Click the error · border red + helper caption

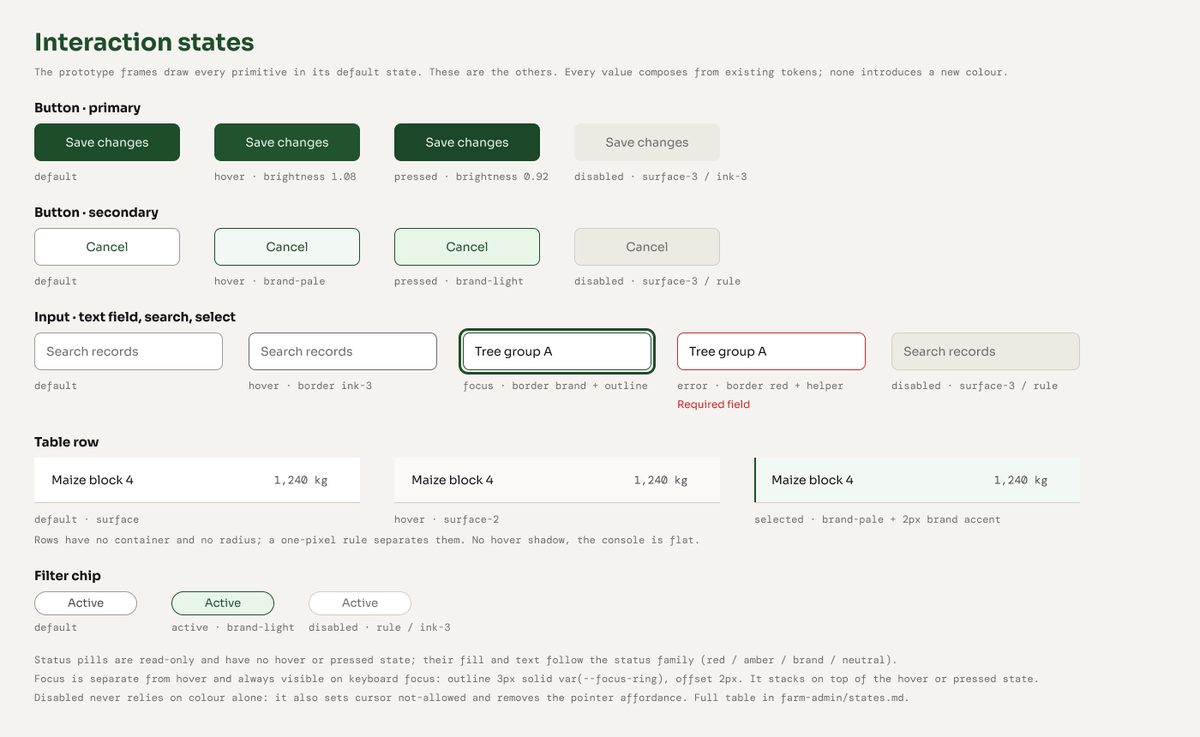point(760,385)
